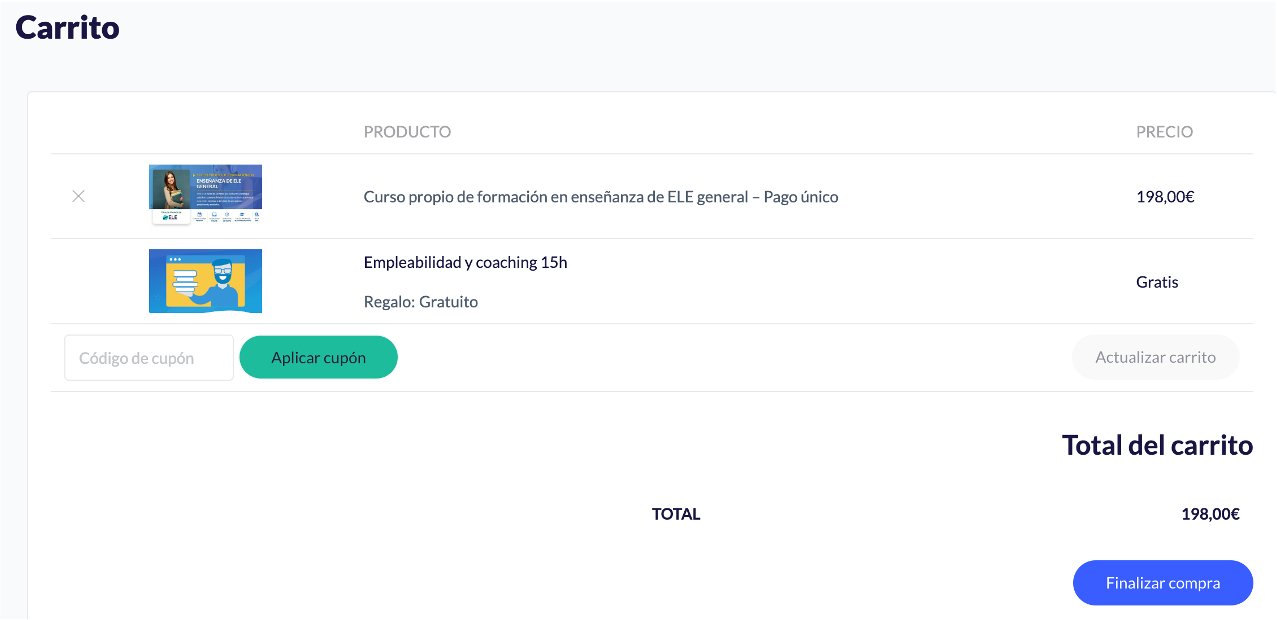
Task: Click the bold TOTAL label
Action: click(x=676, y=514)
